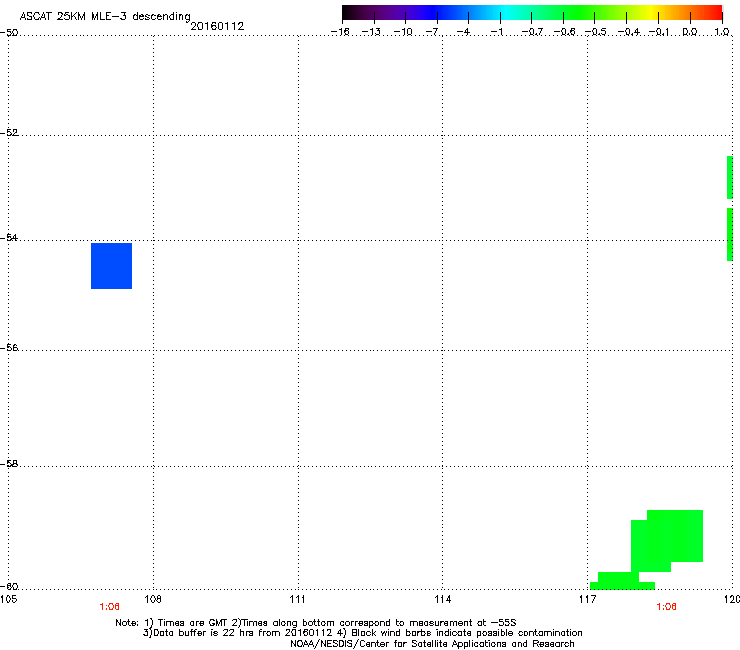740x650 pixels.
Task: Click the red end of the color scale
Action: (x=713, y=12)
